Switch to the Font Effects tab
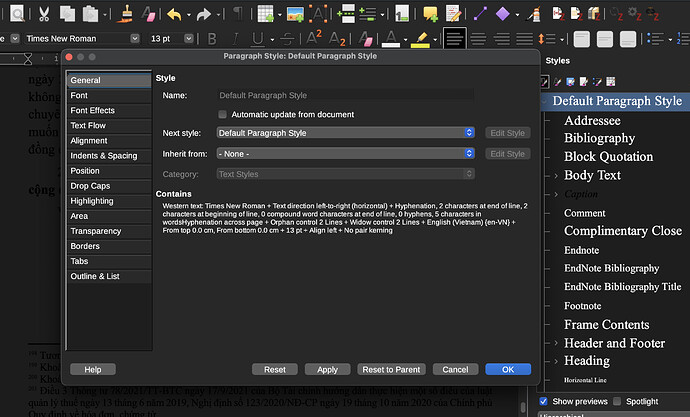This screenshot has height=417, width=690. (x=109, y=110)
